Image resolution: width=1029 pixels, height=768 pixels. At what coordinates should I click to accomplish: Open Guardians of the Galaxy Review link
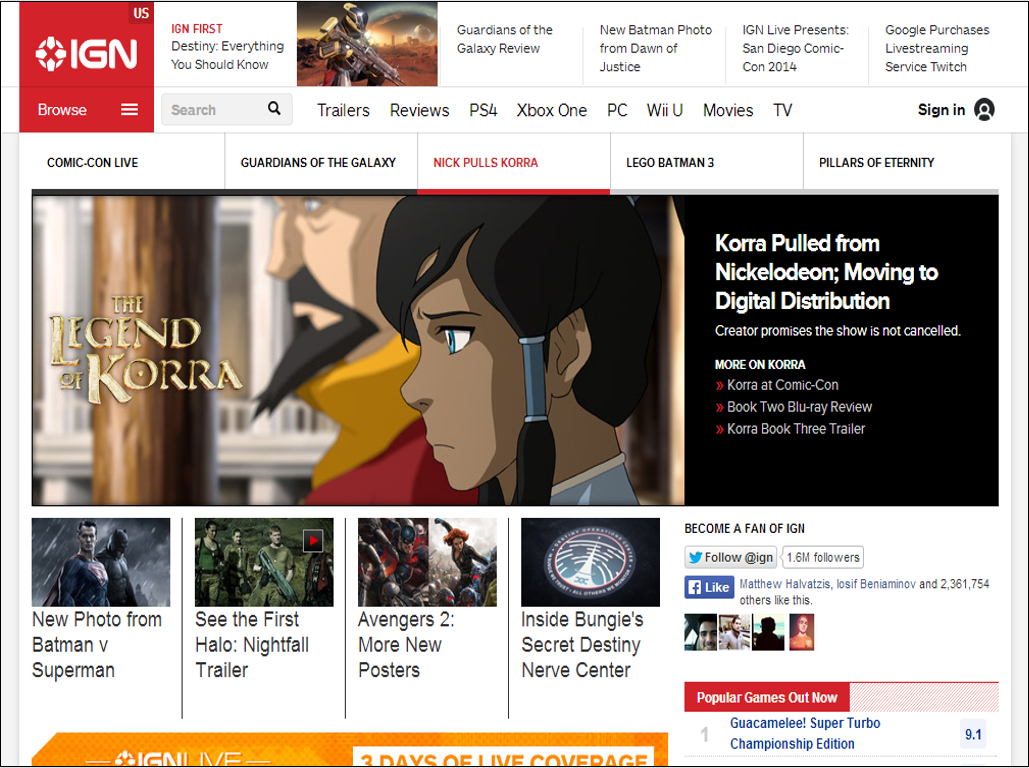click(x=504, y=39)
